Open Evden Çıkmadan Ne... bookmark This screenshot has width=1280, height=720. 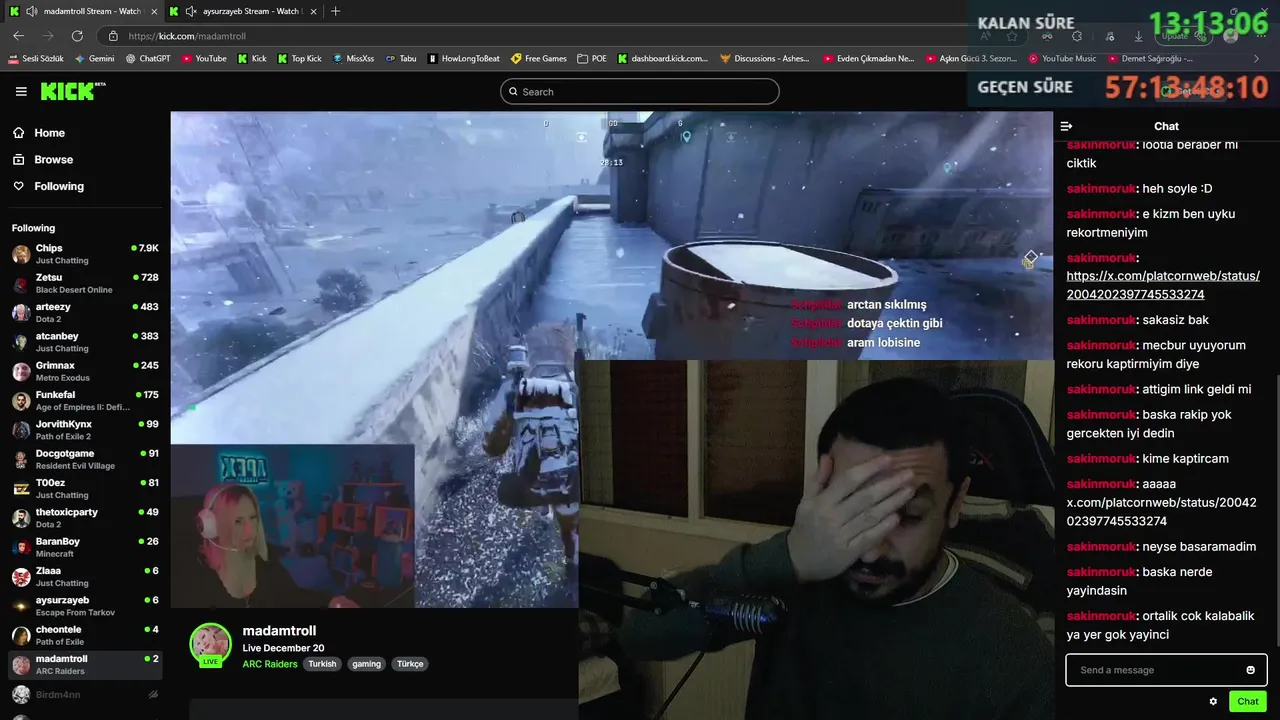click(x=868, y=59)
